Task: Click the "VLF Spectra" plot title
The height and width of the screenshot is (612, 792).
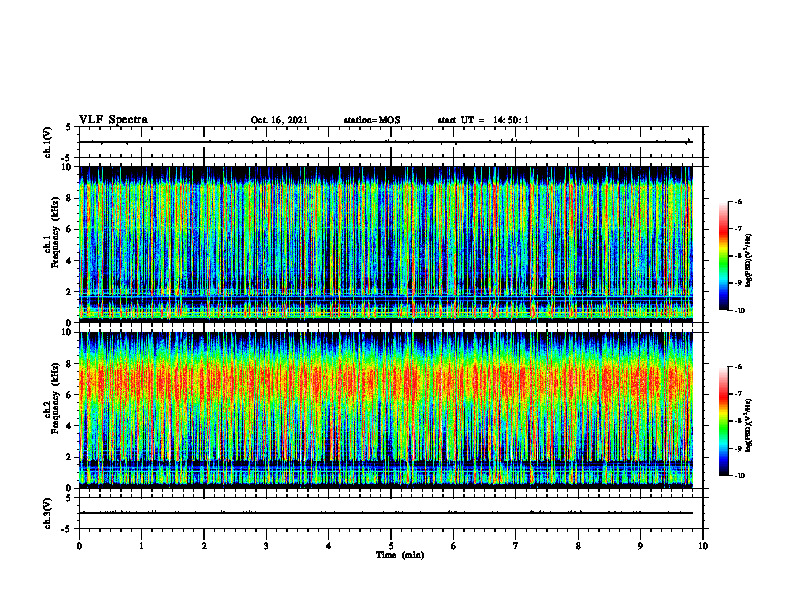Action: coord(114,120)
